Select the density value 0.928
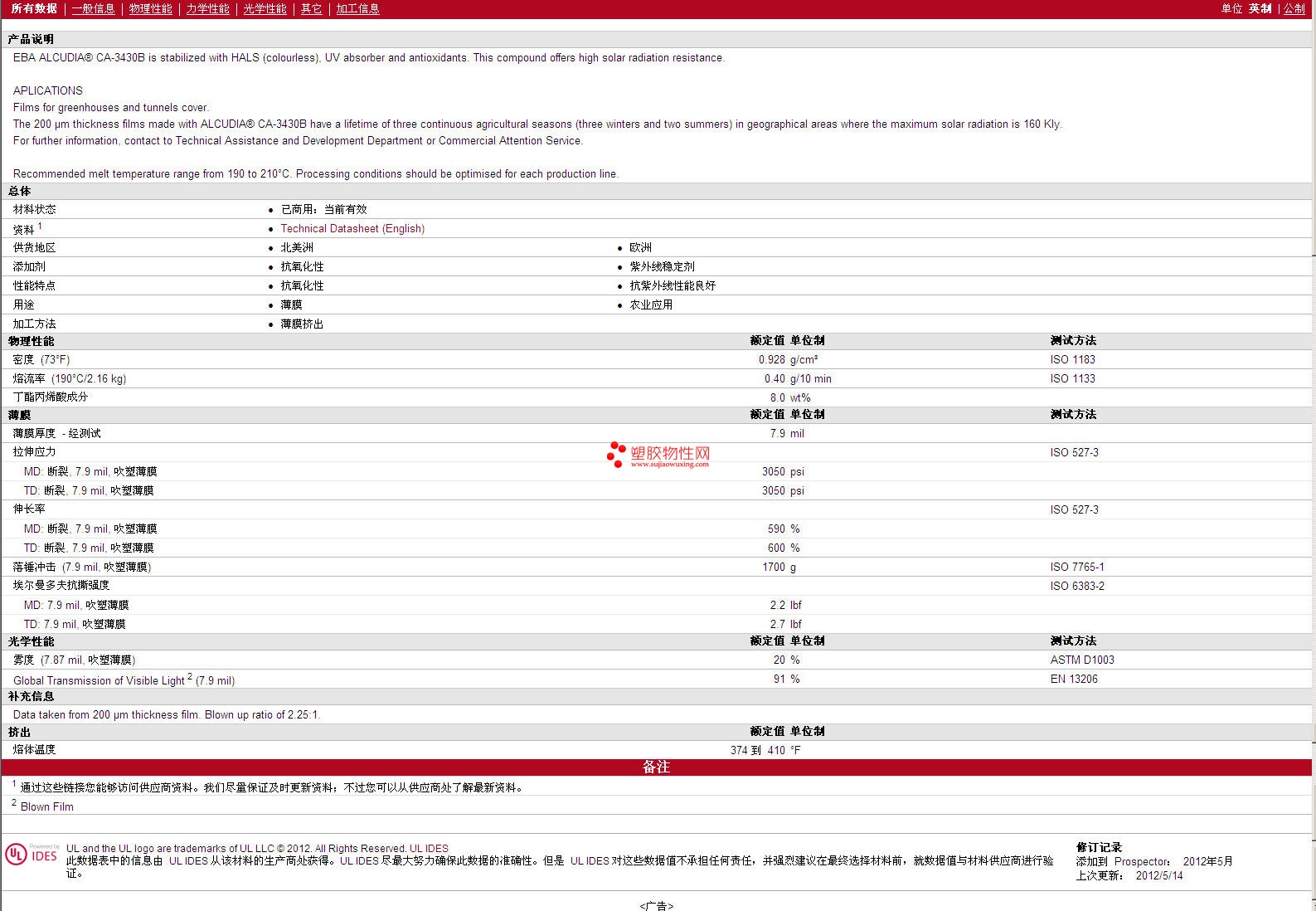This screenshot has width=1316, height=911. pyautogui.click(x=771, y=359)
